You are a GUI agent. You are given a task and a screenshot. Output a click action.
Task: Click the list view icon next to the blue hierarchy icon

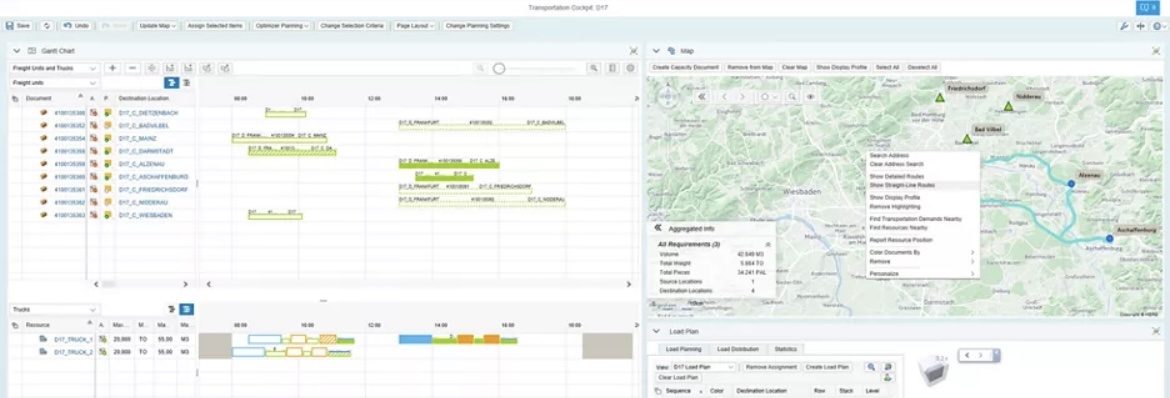tap(186, 83)
